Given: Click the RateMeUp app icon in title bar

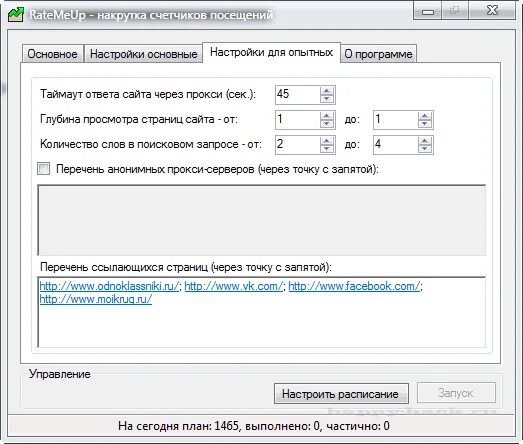Looking at the screenshot, I should coord(16,15).
